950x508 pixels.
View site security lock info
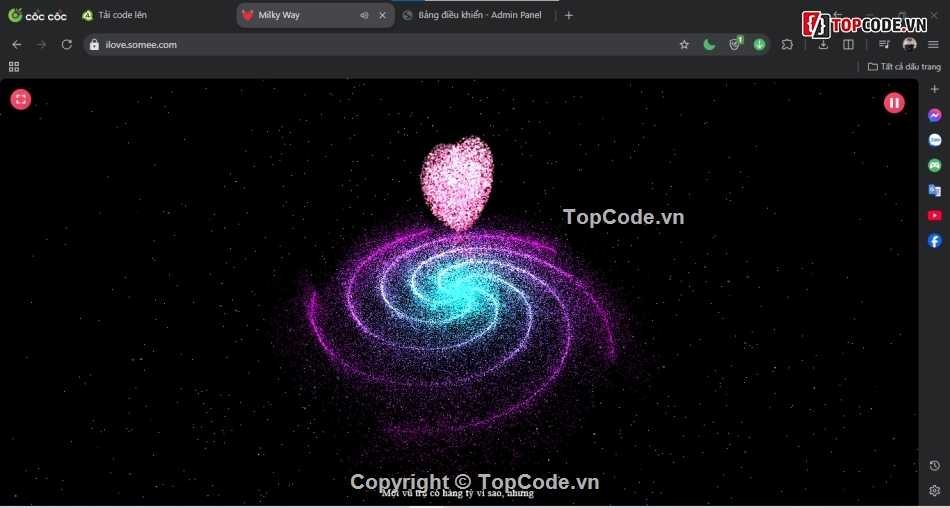pyautogui.click(x=94, y=44)
